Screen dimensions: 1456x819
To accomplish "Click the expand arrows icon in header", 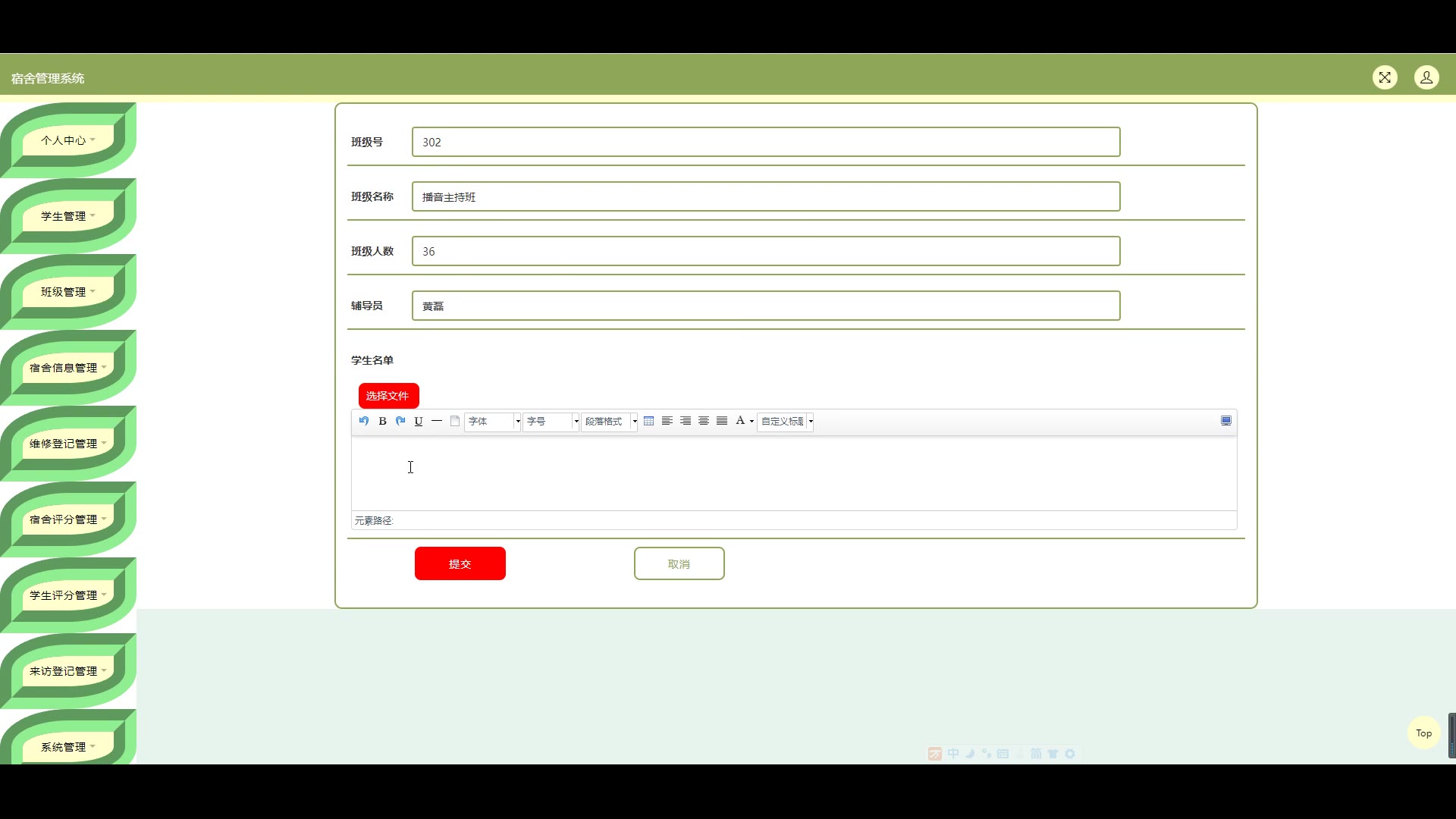I will (x=1385, y=77).
